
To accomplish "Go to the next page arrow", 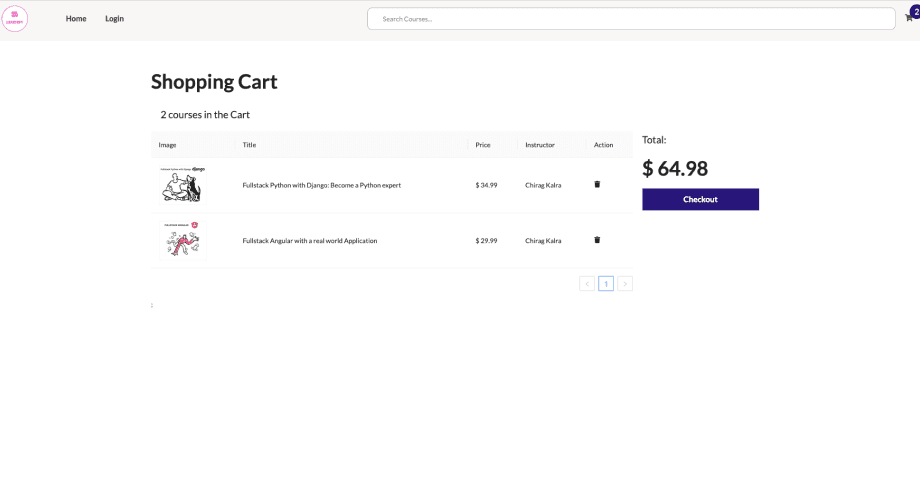I will (x=625, y=283).
